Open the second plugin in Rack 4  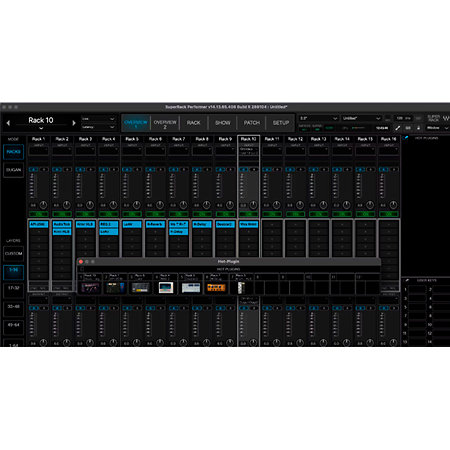pyautogui.click(x=109, y=232)
